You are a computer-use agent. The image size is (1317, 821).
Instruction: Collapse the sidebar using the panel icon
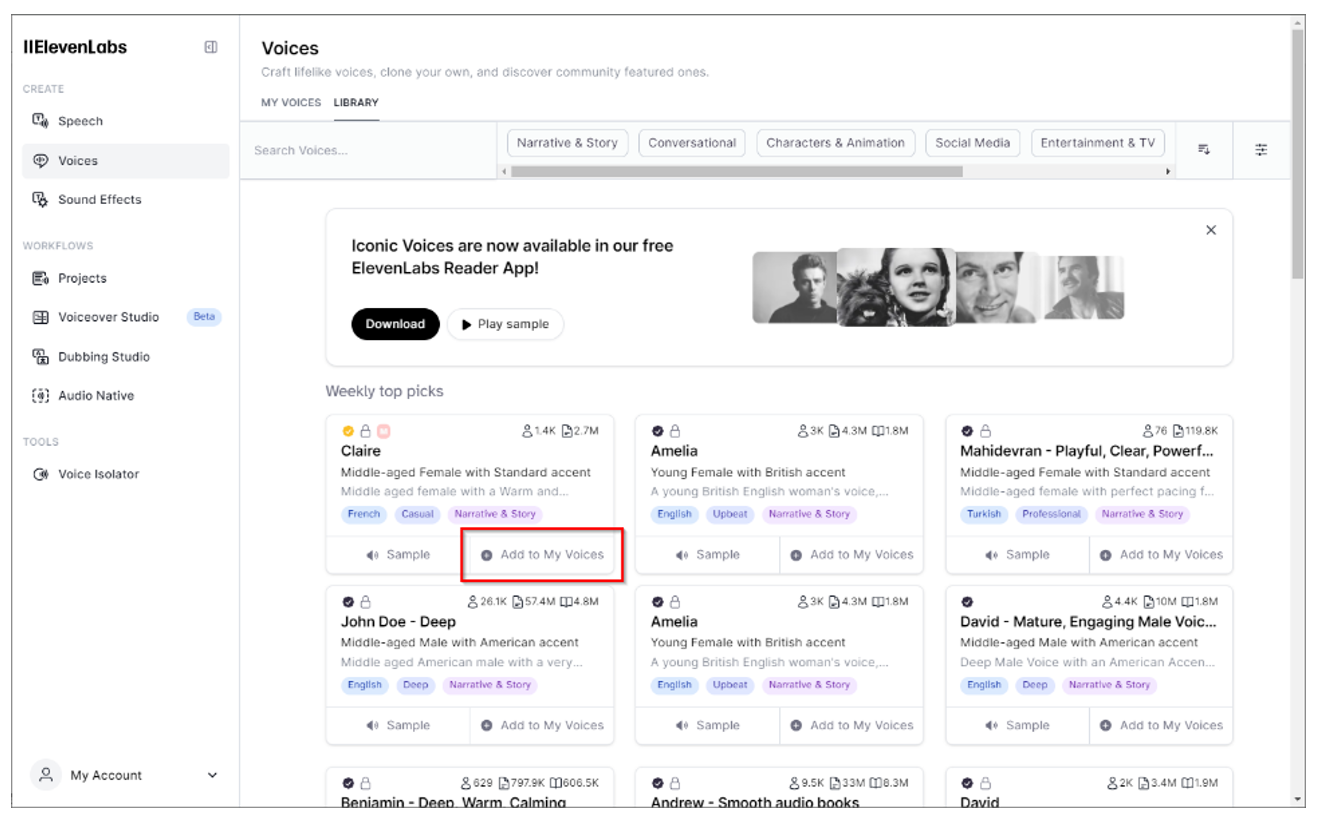click(211, 47)
